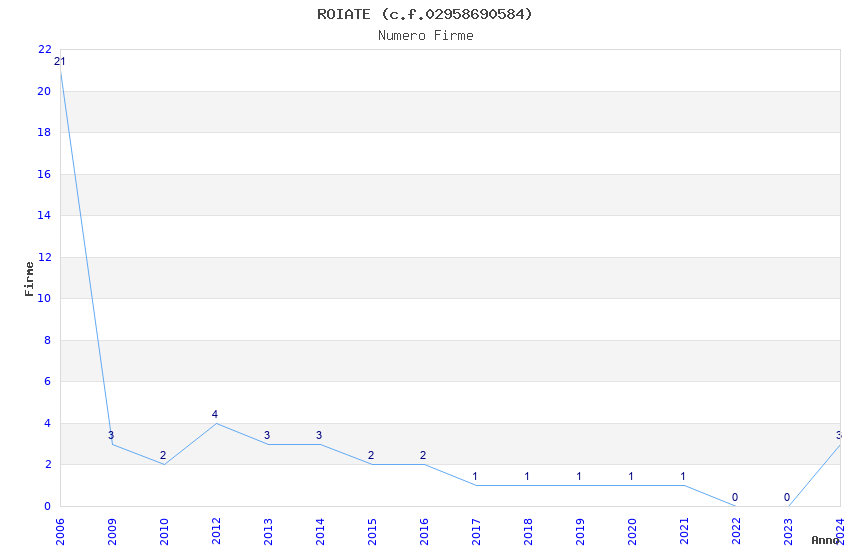Click the x-axis year label 2020

632,531
